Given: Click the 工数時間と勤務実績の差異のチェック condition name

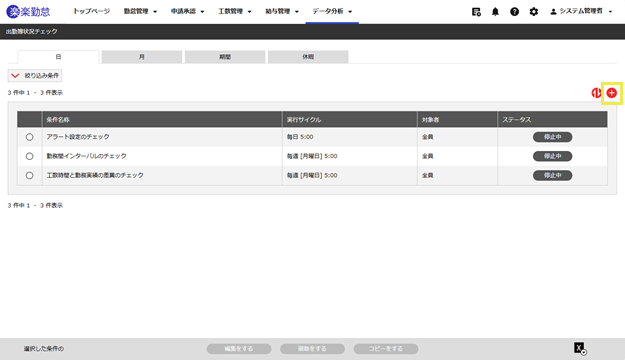Looking at the screenshot, I should coord(95,175).
